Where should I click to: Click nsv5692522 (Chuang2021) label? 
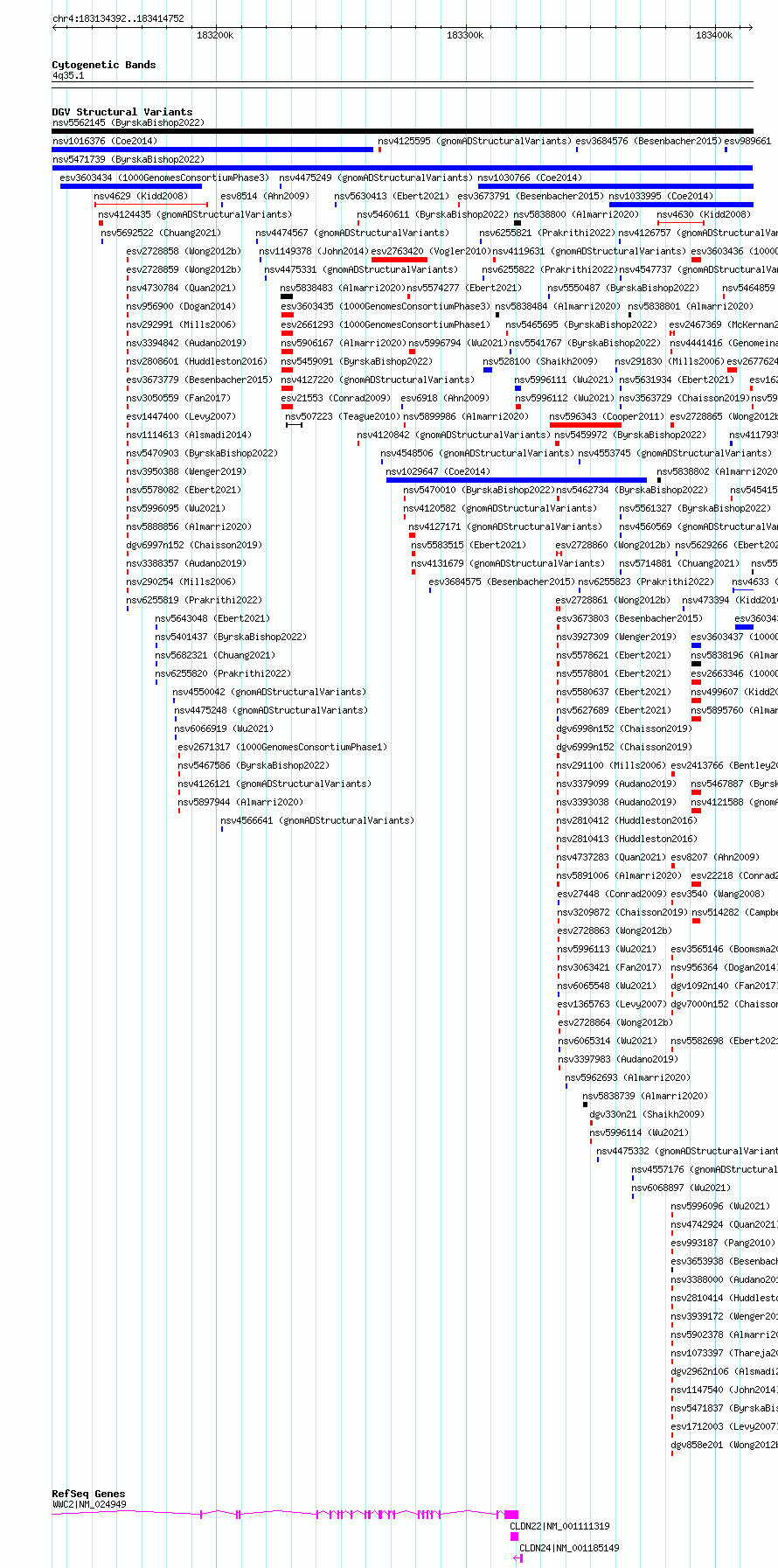(161, 233)
